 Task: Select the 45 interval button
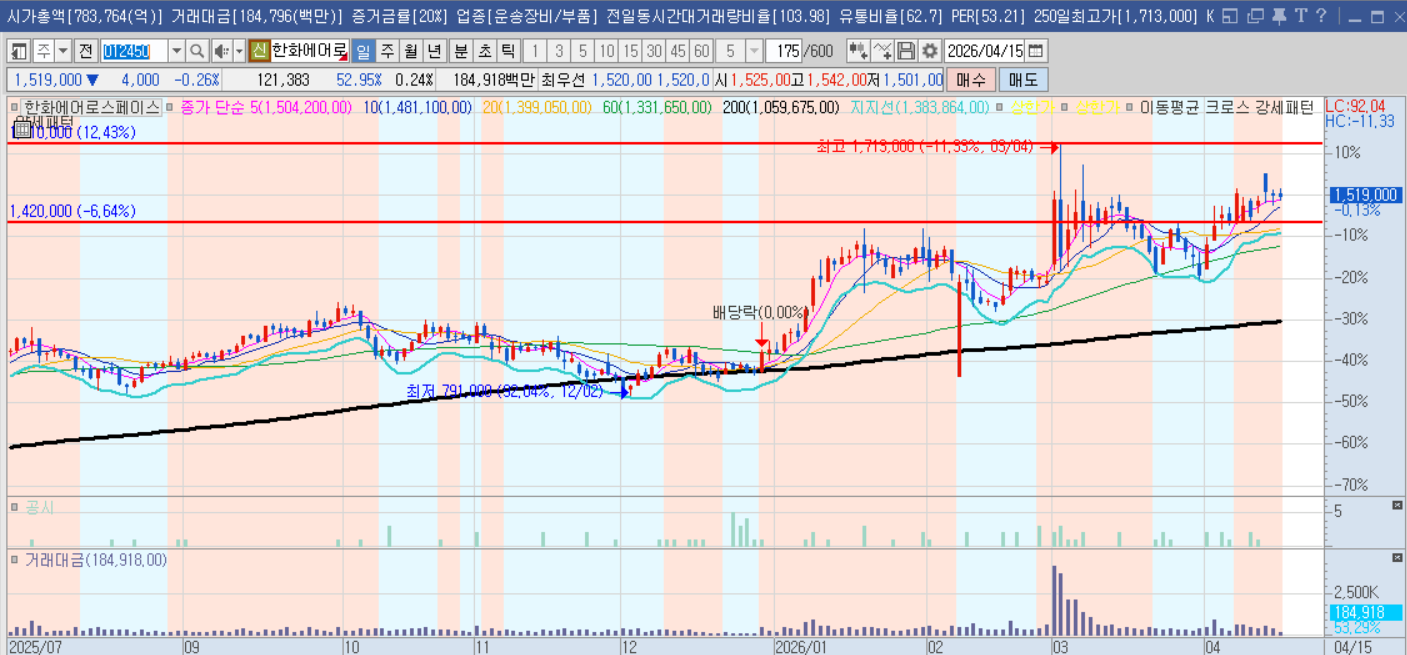coord(678,51)
